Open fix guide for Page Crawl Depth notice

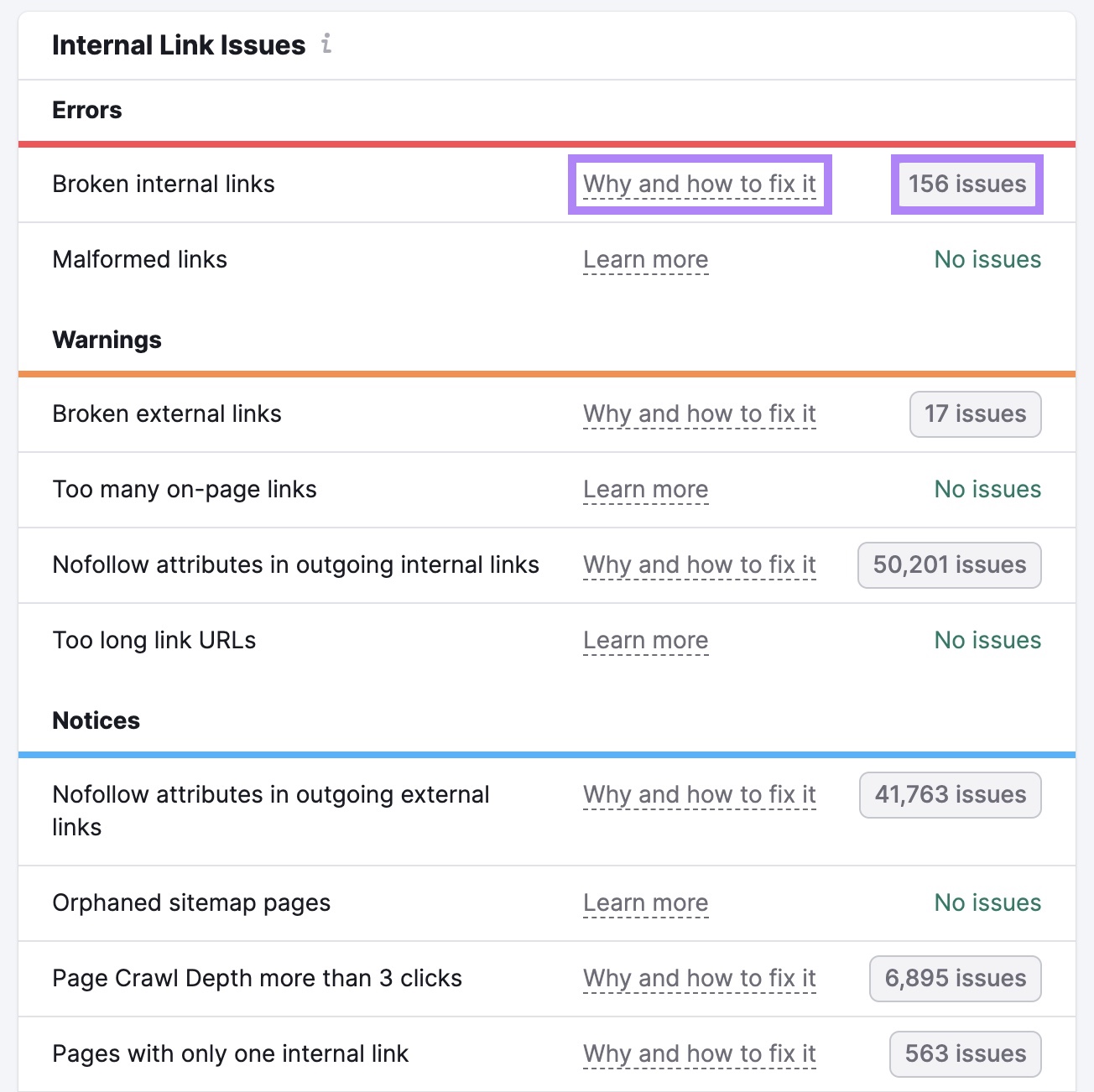pyautogui.click(x=700, y=978)
